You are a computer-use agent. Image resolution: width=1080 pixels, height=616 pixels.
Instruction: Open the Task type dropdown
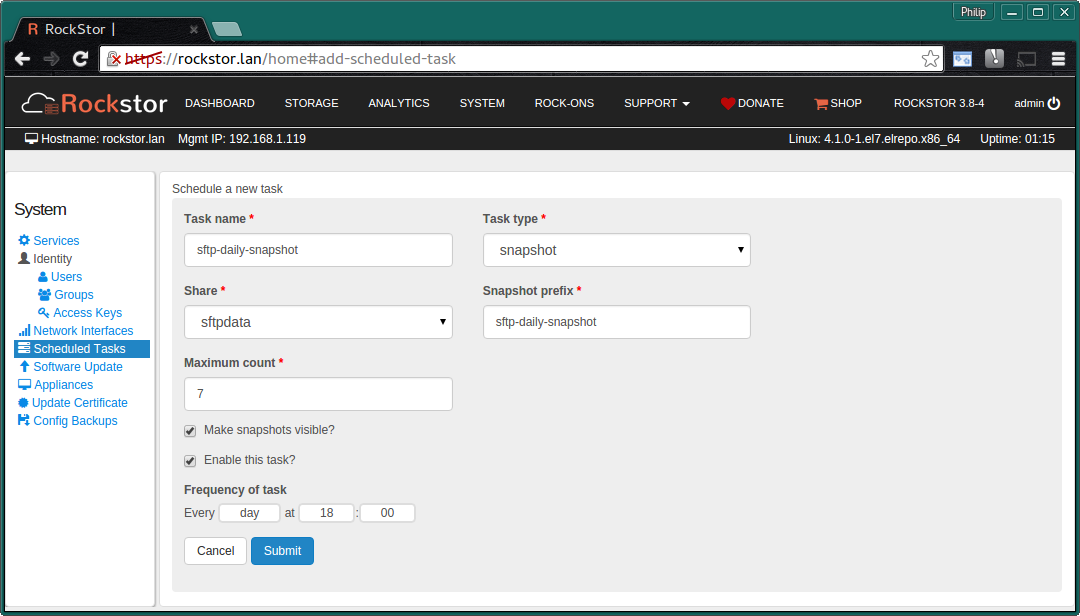616,250
